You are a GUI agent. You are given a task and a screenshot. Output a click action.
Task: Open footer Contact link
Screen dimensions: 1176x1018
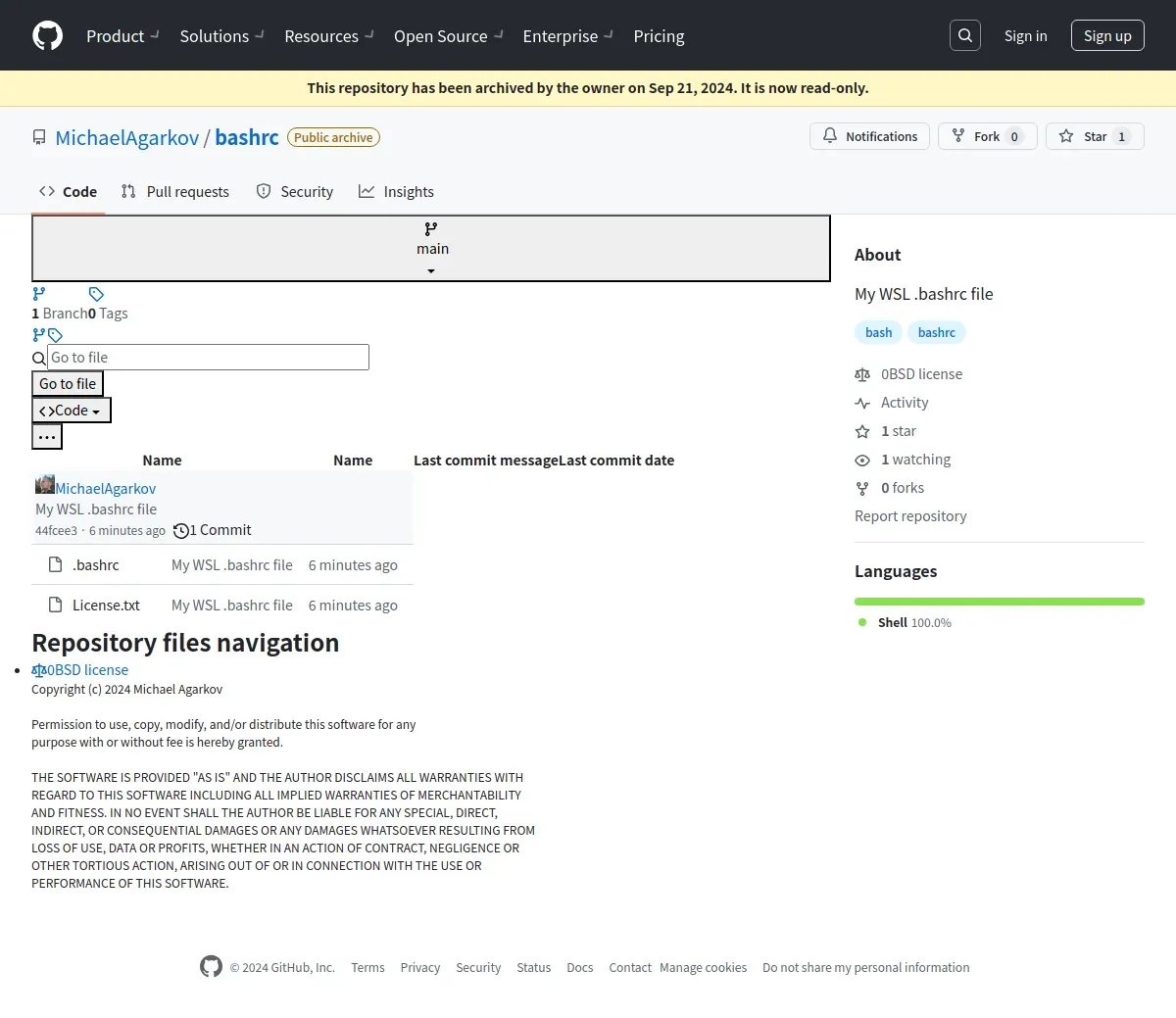tap(630, 967)
